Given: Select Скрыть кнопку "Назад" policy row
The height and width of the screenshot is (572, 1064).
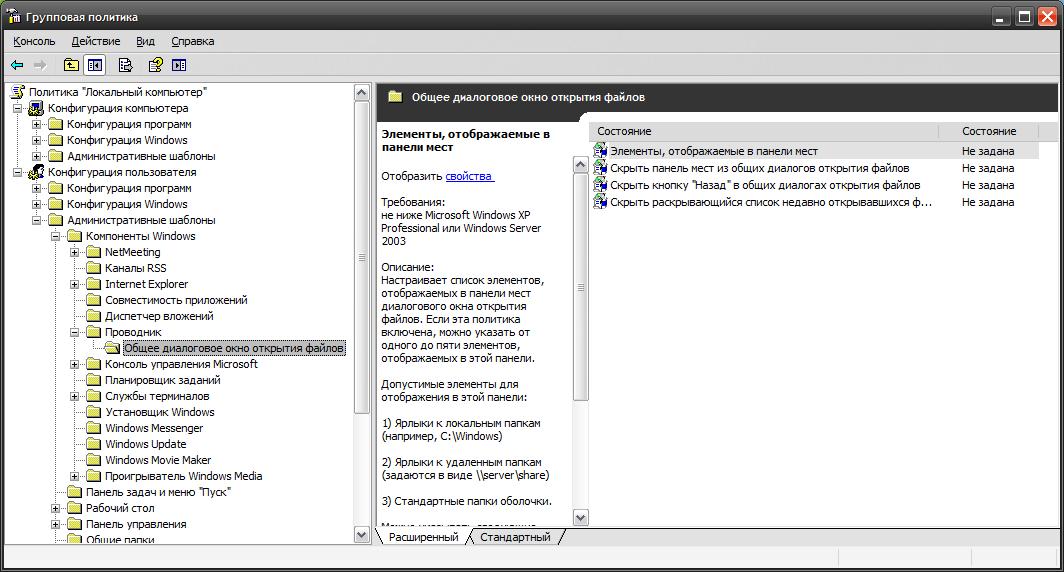Looking at the screenshot, I should pos(765,185).
